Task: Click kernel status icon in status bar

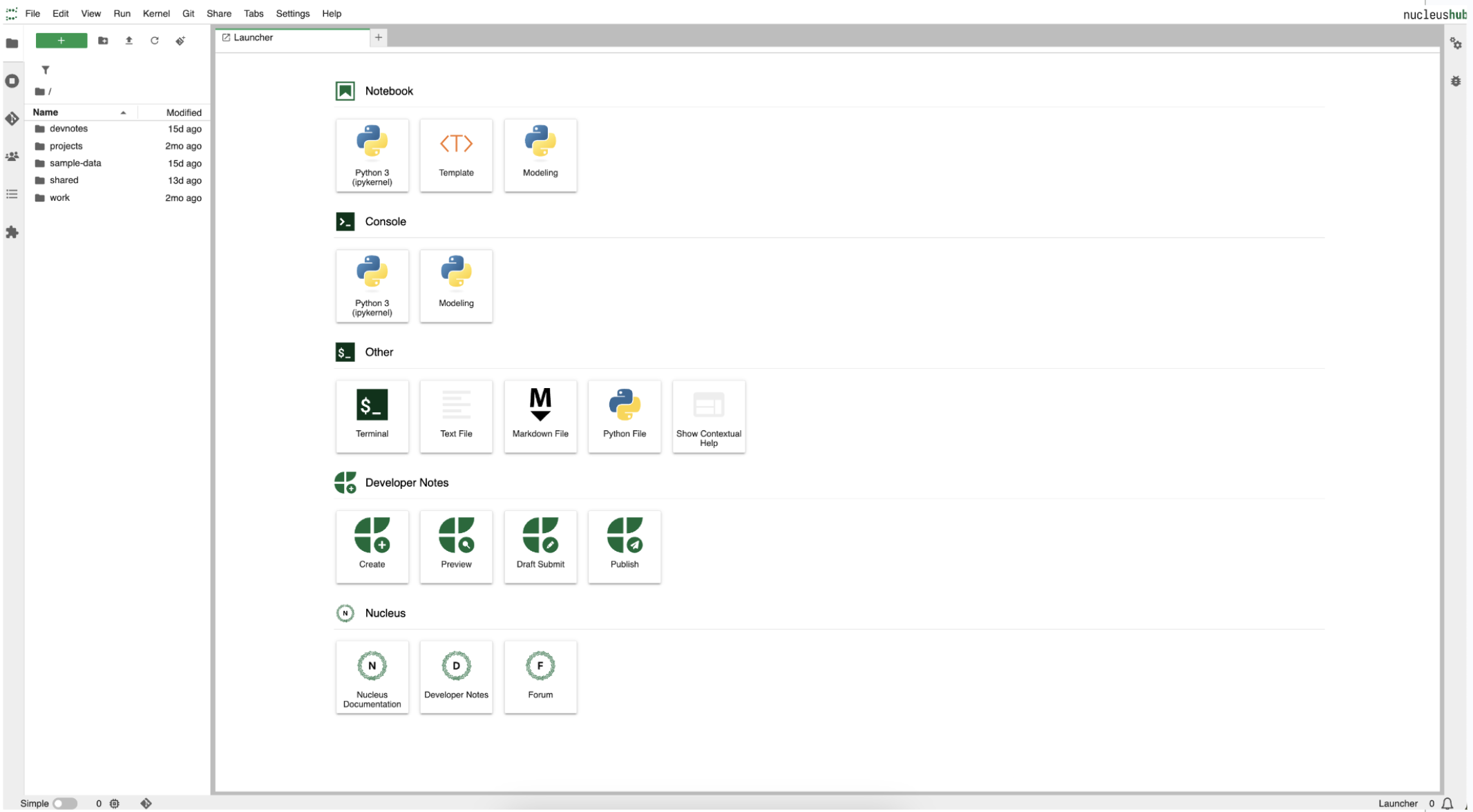Action: point(115,803)
